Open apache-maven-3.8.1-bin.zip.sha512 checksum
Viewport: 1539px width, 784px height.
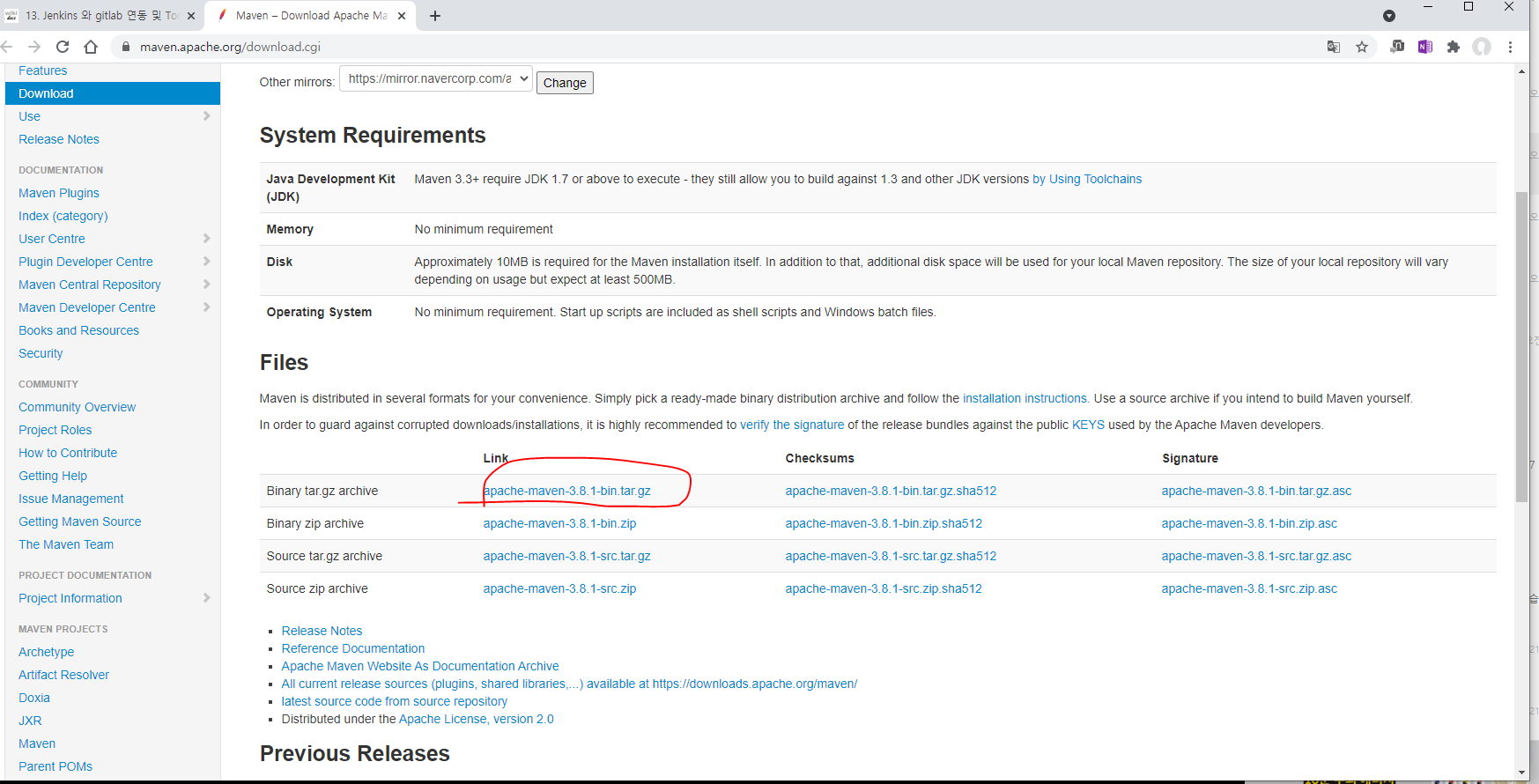[884, 523]
